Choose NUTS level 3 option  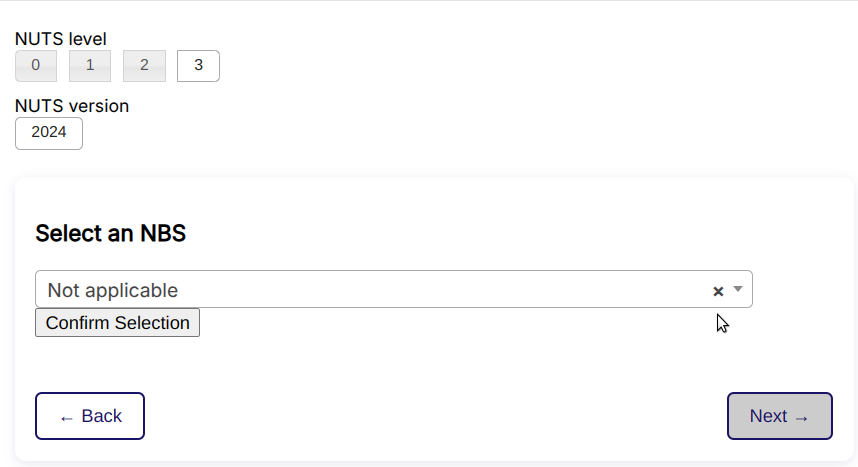(x=198, y=66)
